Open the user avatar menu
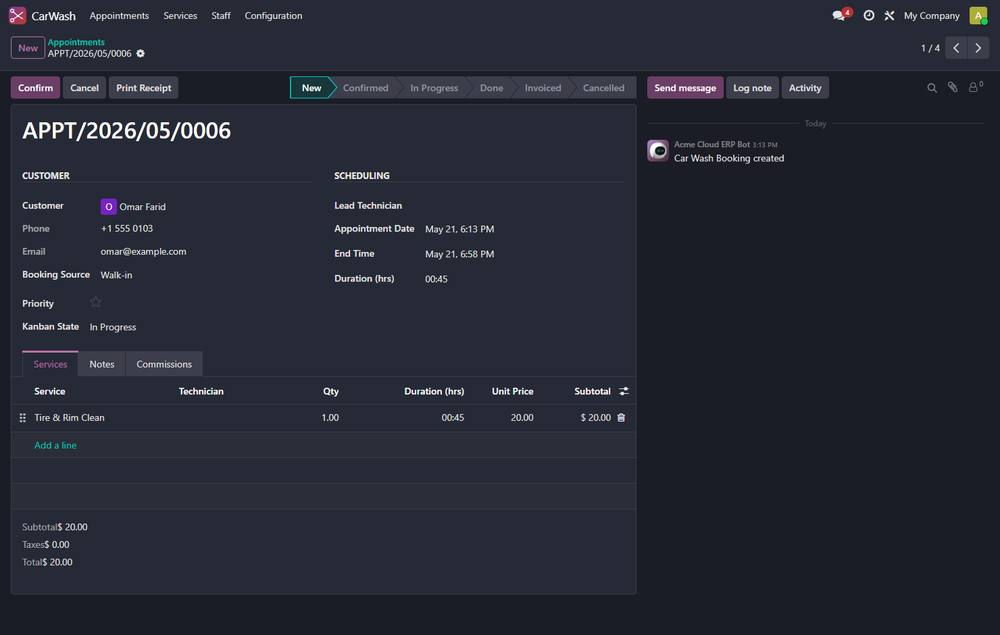 [978, 15]
